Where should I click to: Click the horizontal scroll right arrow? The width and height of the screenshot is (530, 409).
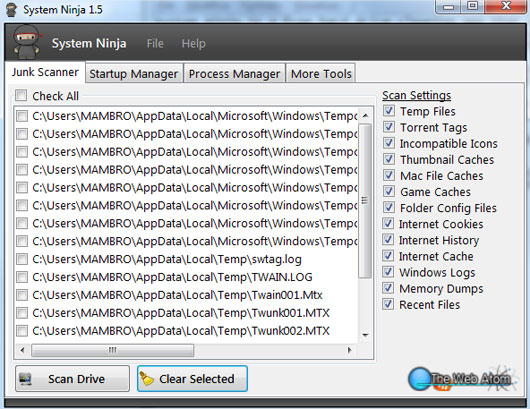pos(350,350)
